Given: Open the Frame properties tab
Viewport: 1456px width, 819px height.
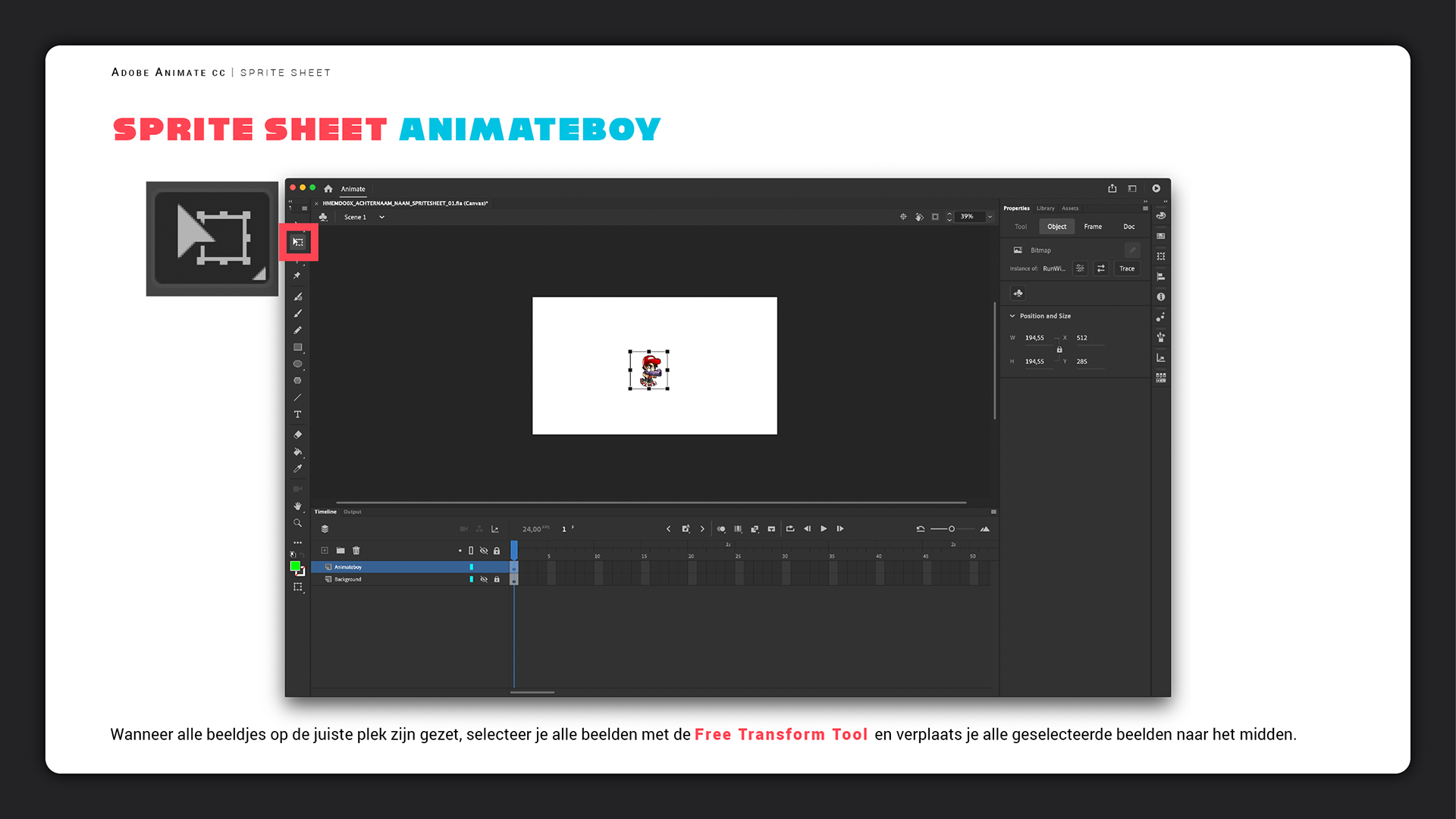Looking at the screenshot, I should [1093, 227].
